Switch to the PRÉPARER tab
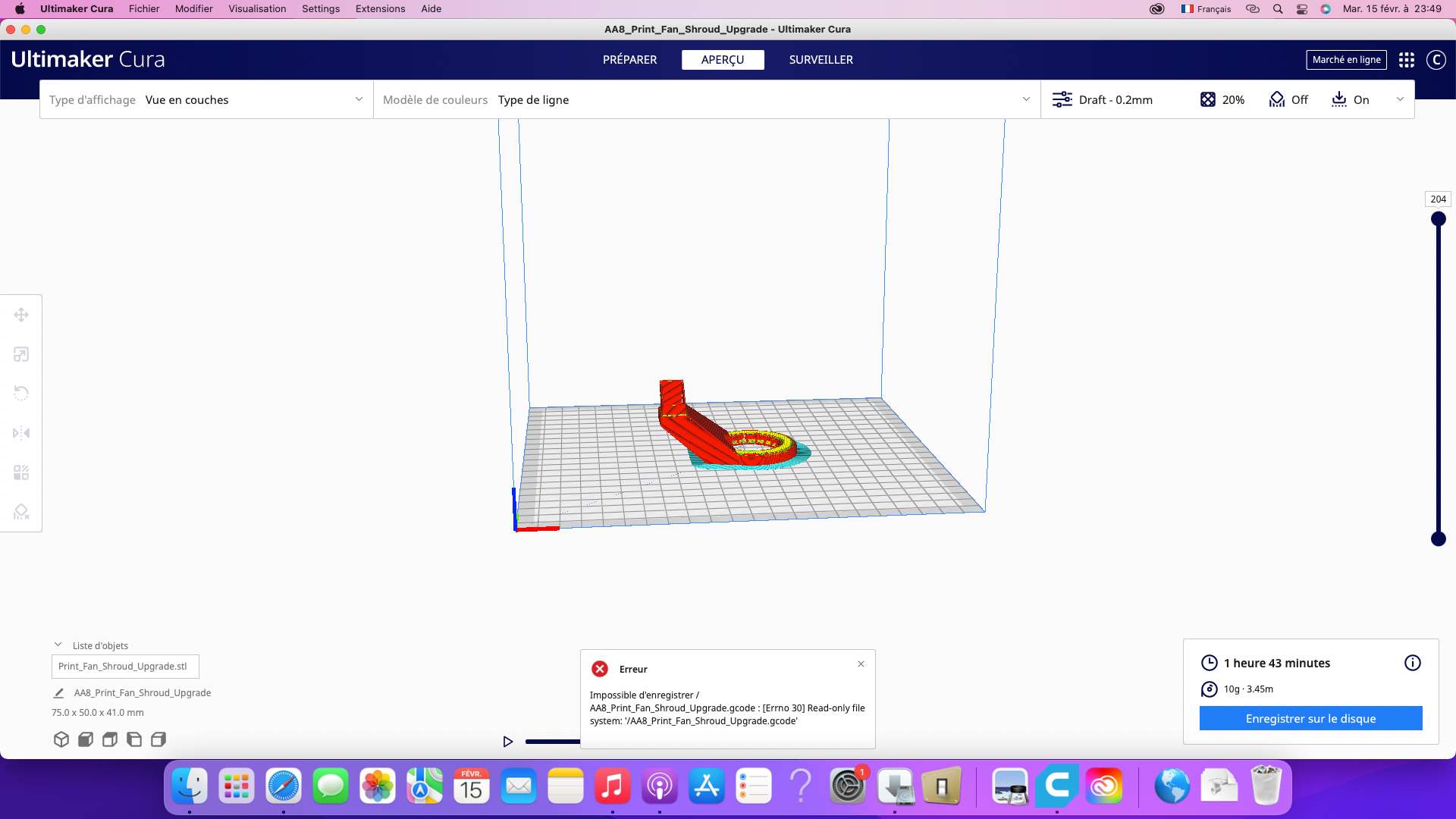The image size is (1456, 819). click(629, 60)
